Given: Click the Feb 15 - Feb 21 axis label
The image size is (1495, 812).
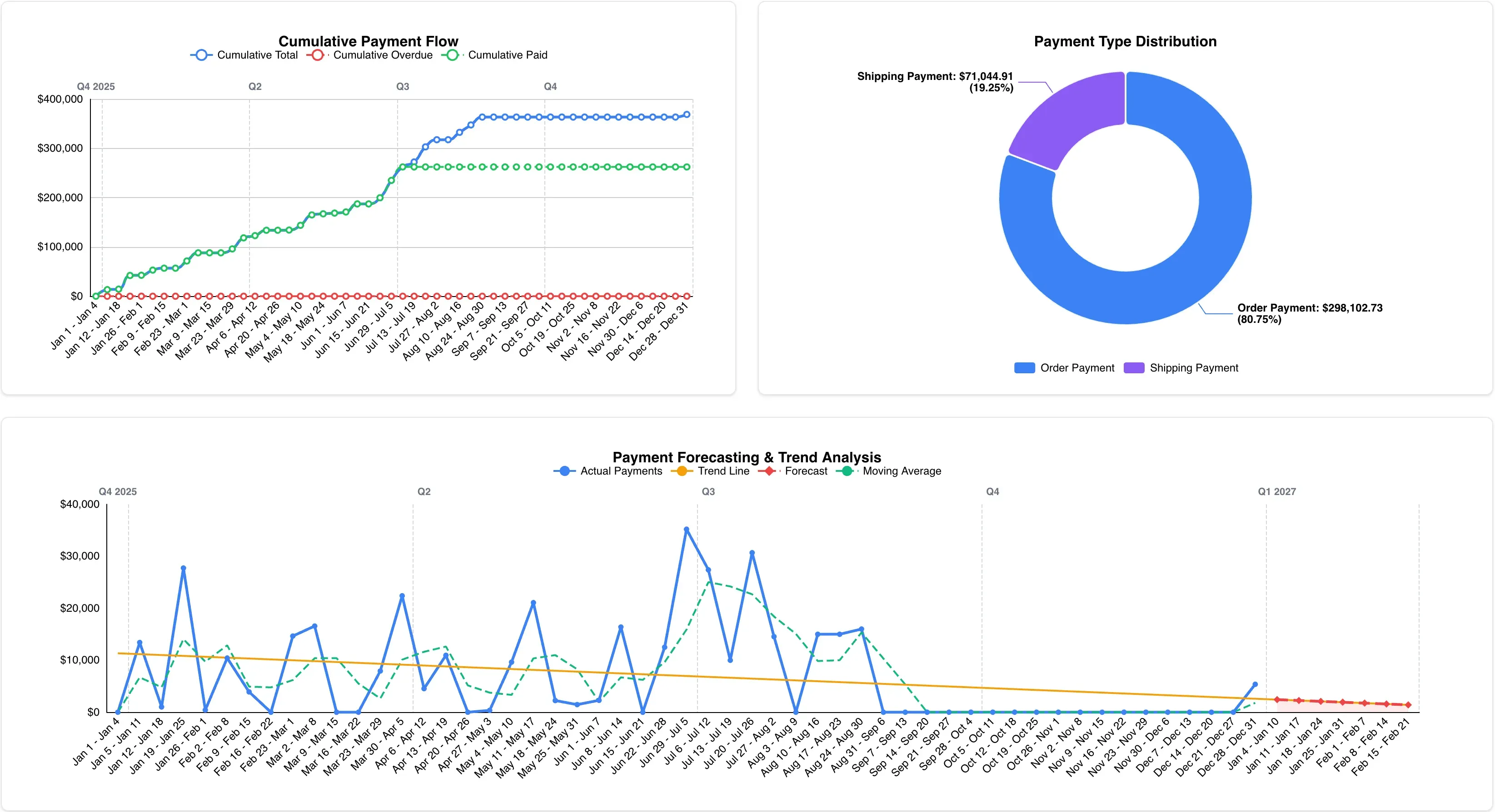Looking at the screenshot, I should (1380, 747).
